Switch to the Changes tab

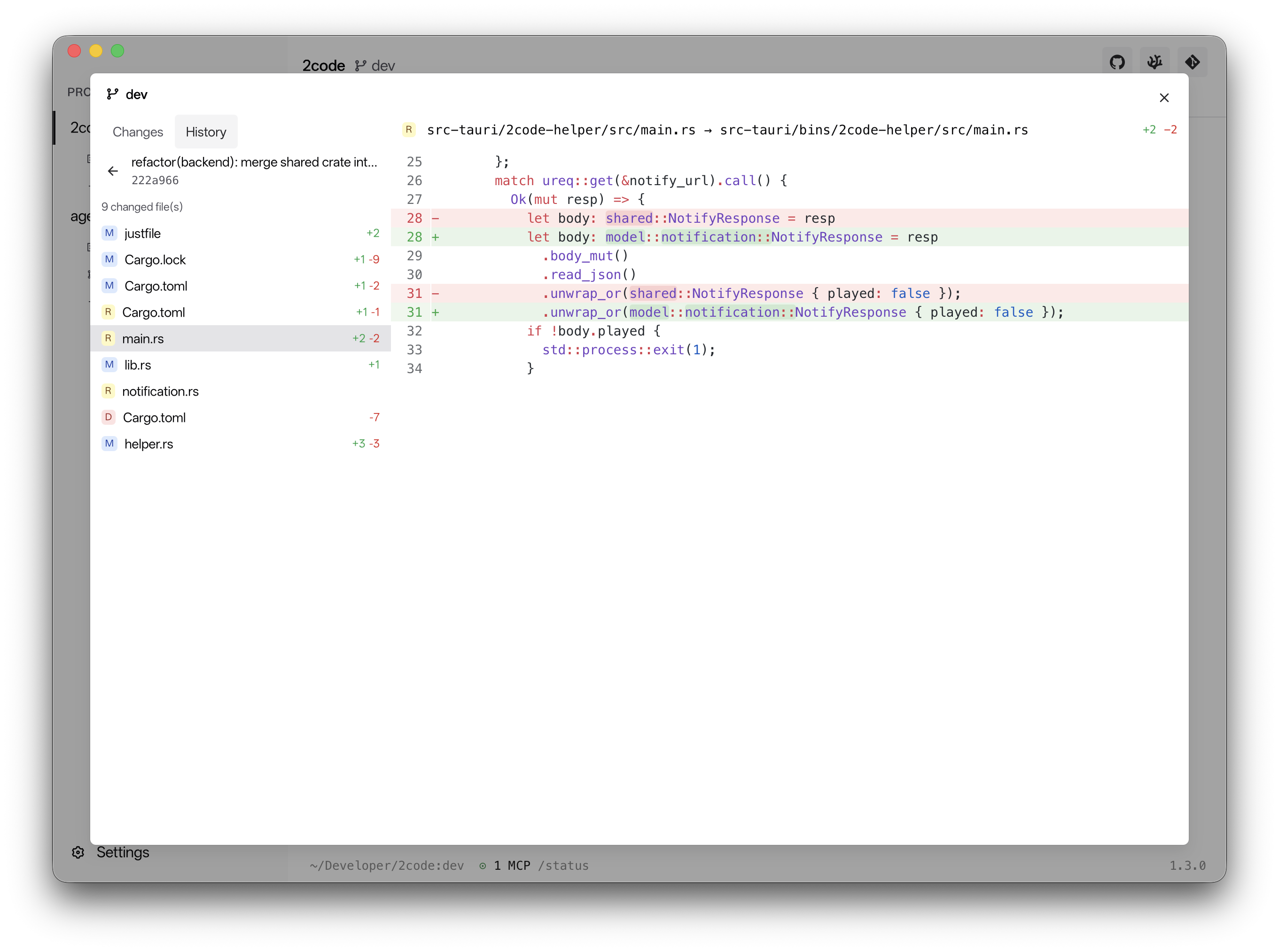(x=138, y=132)
